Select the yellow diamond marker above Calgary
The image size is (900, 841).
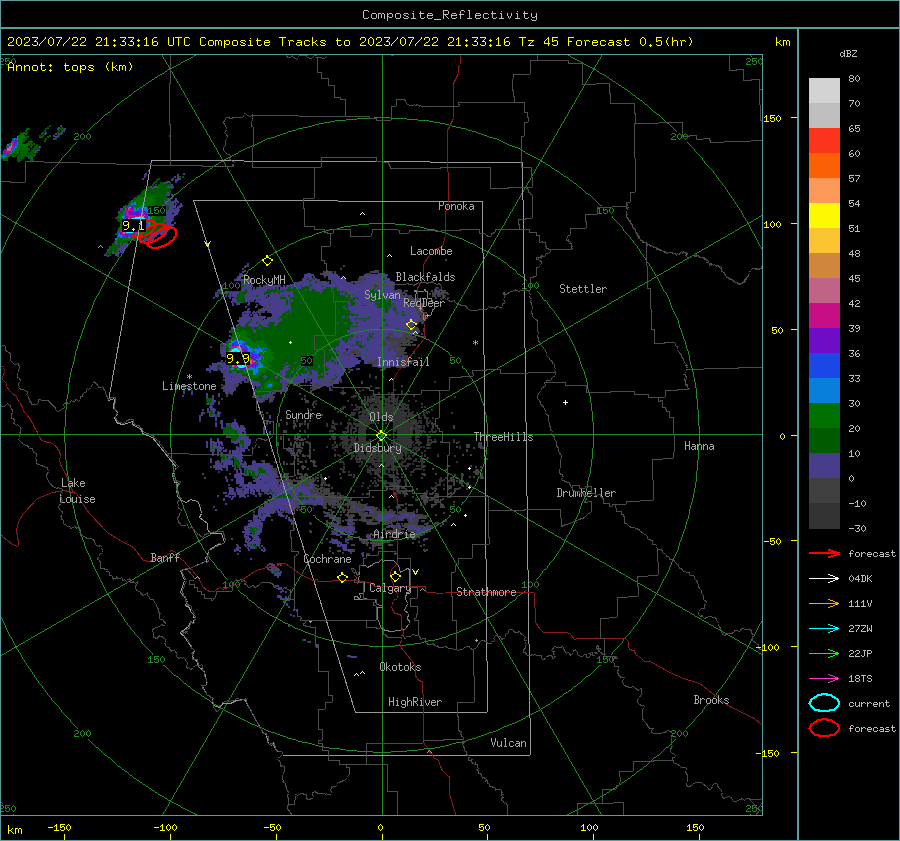(x=395, y=576)
